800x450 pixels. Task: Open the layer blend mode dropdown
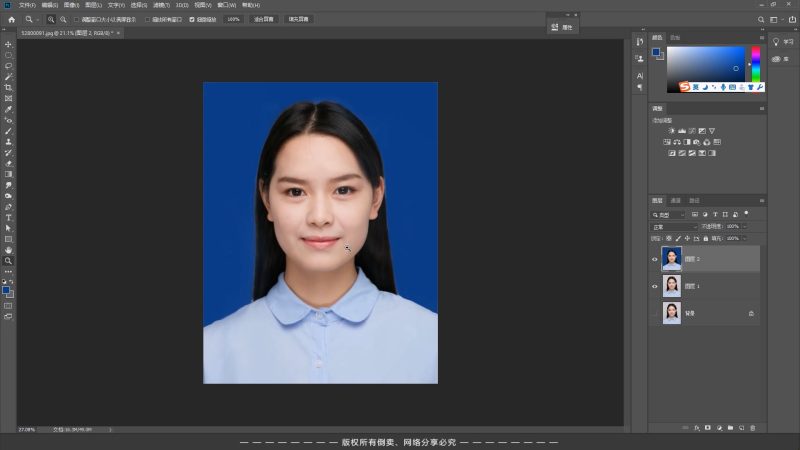pos(674,227)
